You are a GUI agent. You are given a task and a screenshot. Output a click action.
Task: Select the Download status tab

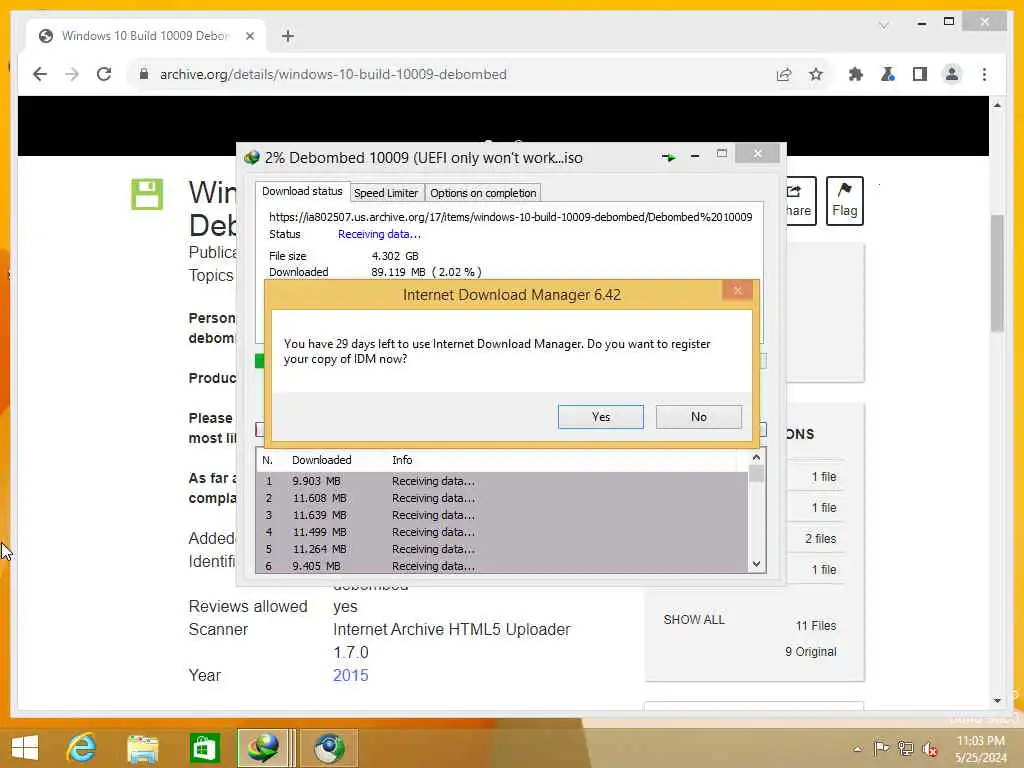[x=302, y=191]
